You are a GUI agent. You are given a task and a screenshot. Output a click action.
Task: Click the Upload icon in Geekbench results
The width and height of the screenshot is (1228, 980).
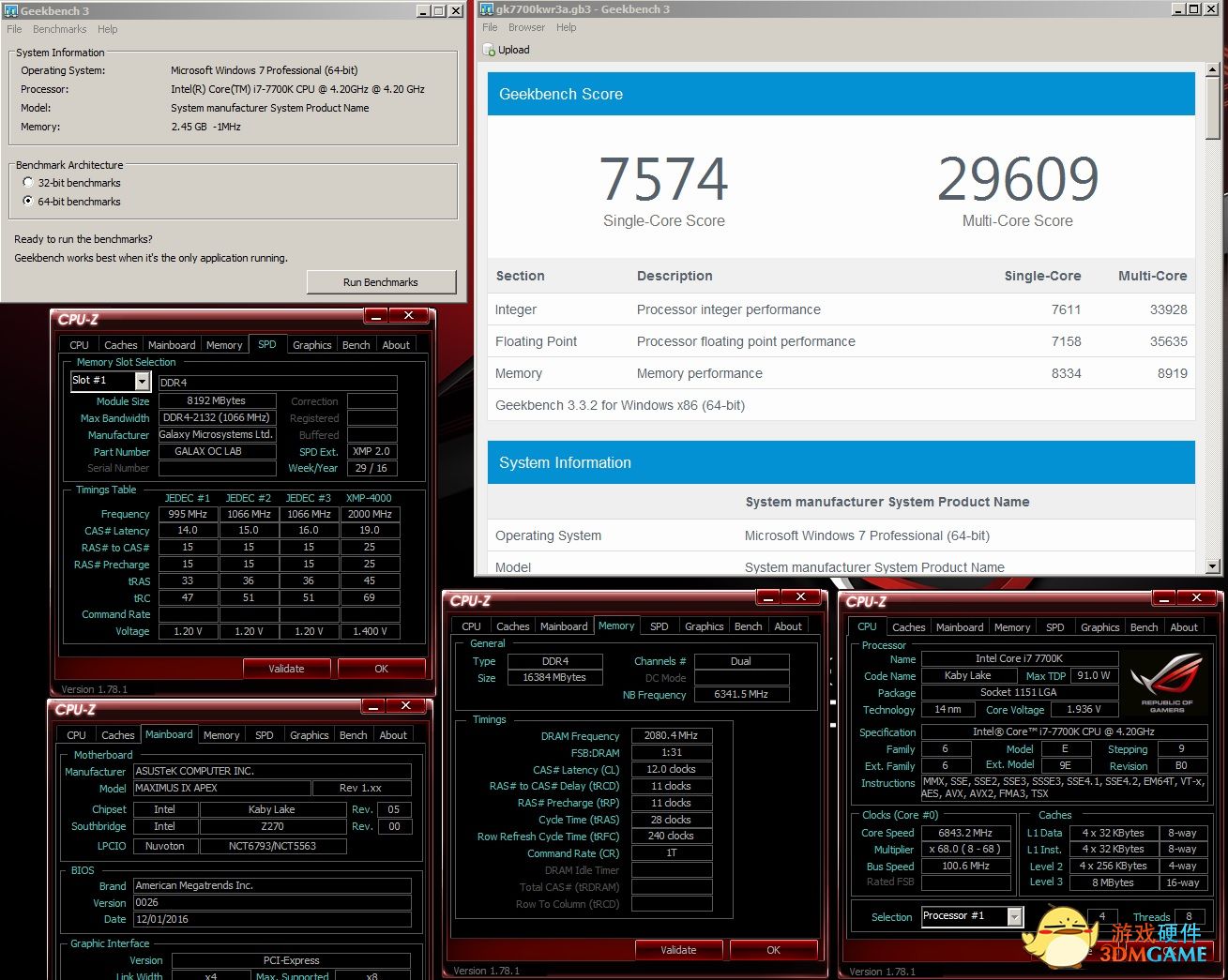coord(489,51)
